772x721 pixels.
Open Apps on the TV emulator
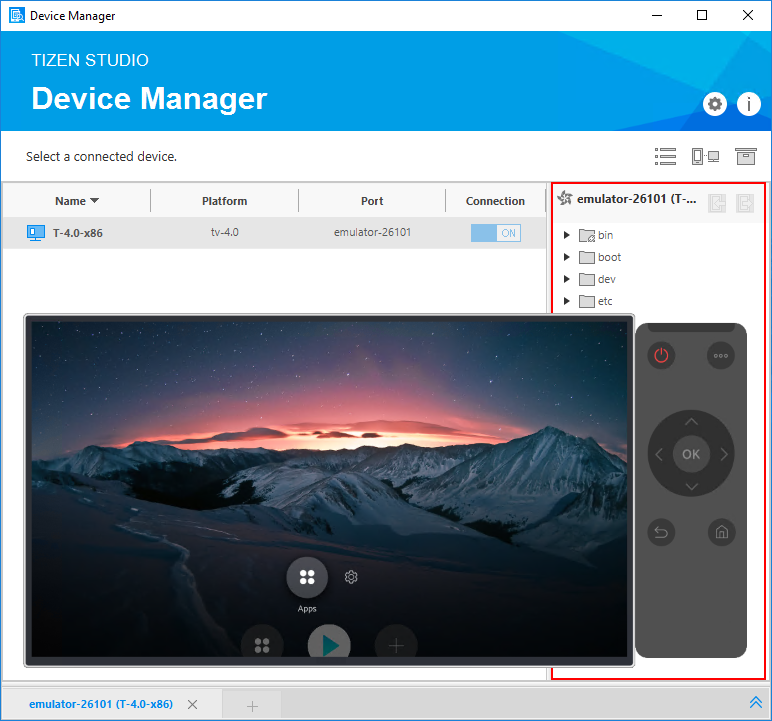tap(307, 577)
